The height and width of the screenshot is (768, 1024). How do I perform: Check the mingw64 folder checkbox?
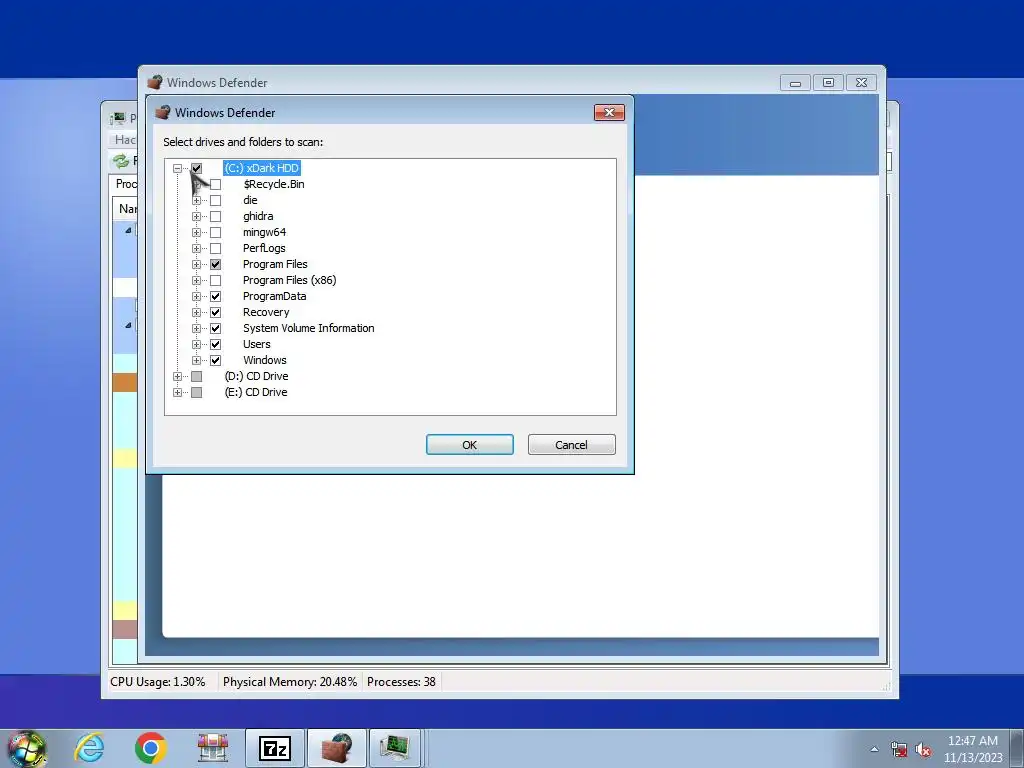[x=216, y=232]
